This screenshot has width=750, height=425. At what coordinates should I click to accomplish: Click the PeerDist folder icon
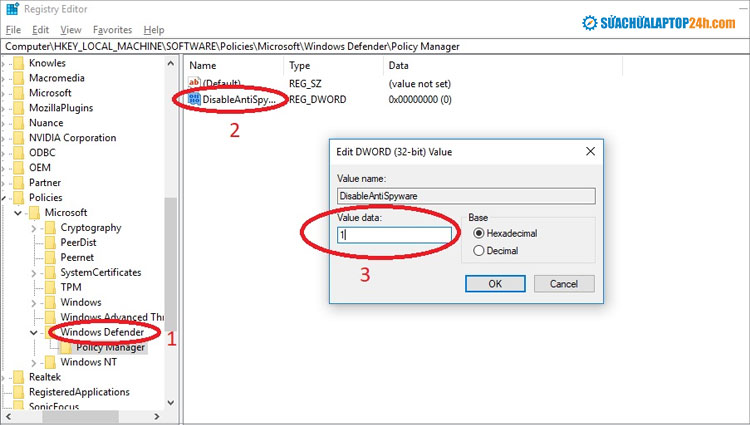(x=50, y=242)
